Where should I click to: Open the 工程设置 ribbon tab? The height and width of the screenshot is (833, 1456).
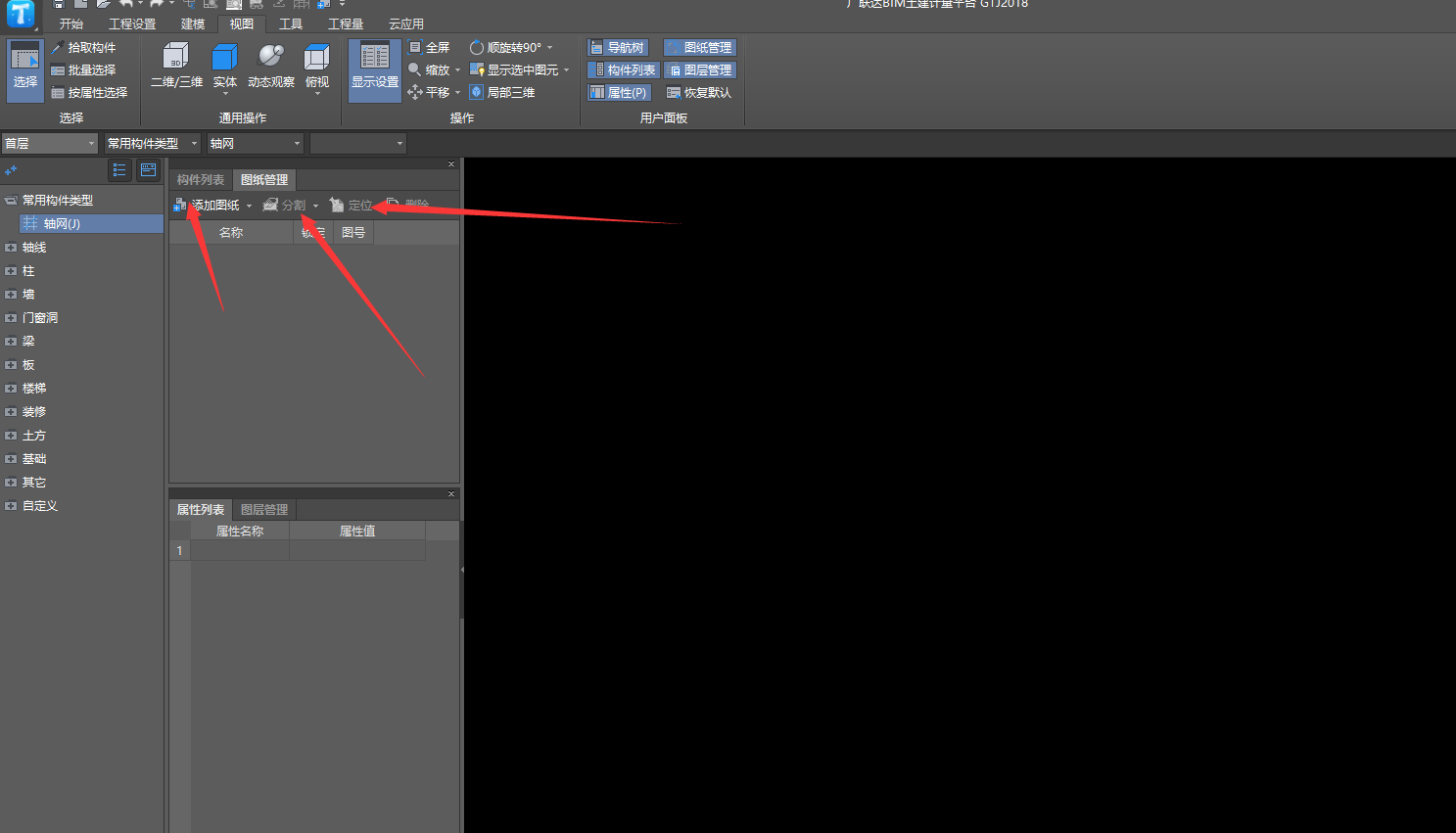click(132, 23)
